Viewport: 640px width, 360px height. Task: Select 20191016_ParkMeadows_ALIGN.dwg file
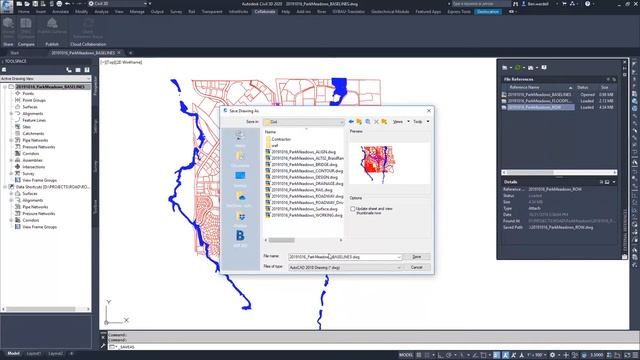point(300,152)
